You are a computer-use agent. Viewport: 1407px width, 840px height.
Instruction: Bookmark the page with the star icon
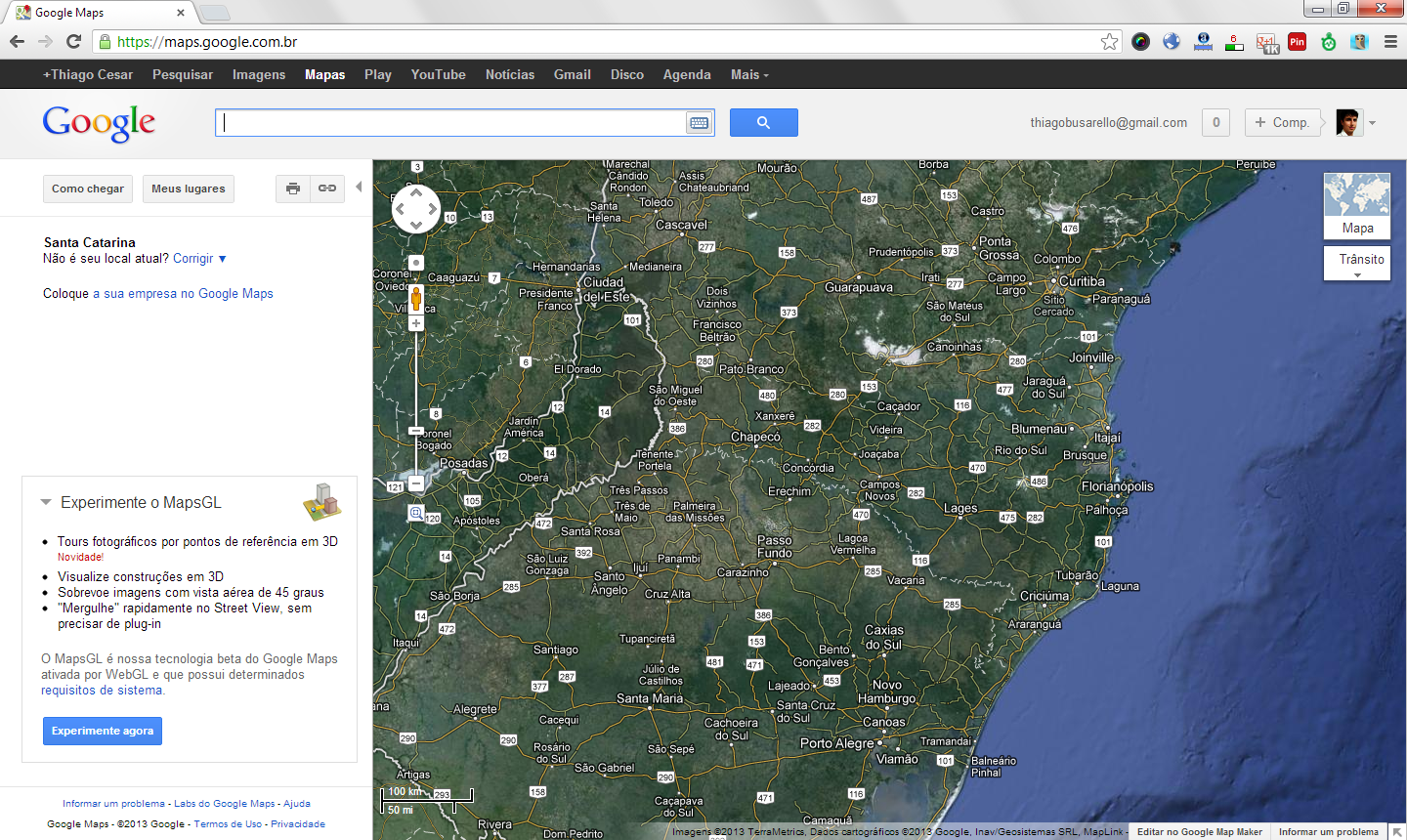1109,41
